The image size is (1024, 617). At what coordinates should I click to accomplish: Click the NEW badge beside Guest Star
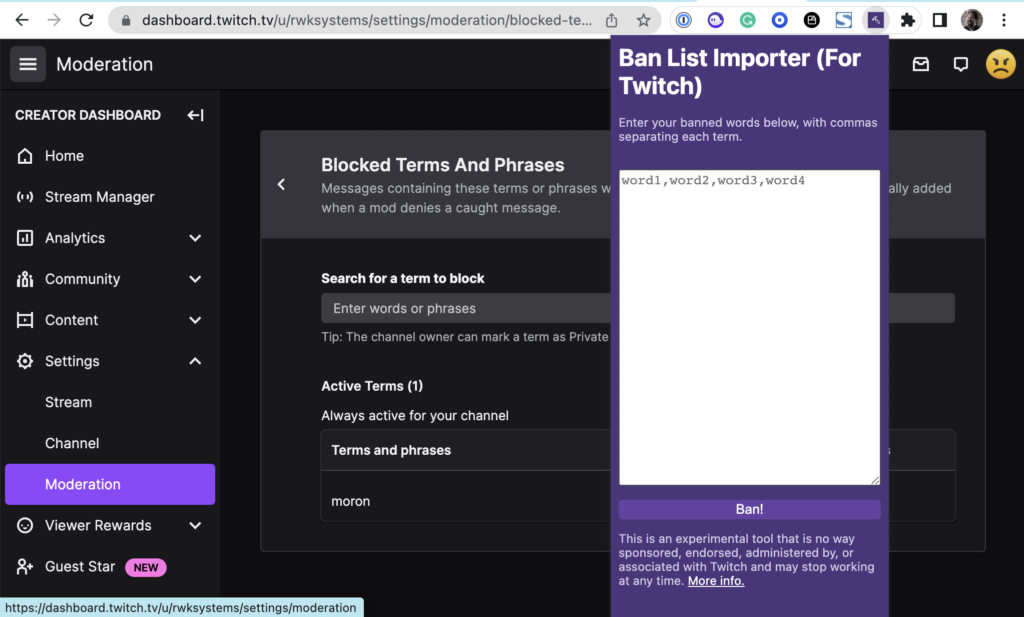click(x=146, y=567)
